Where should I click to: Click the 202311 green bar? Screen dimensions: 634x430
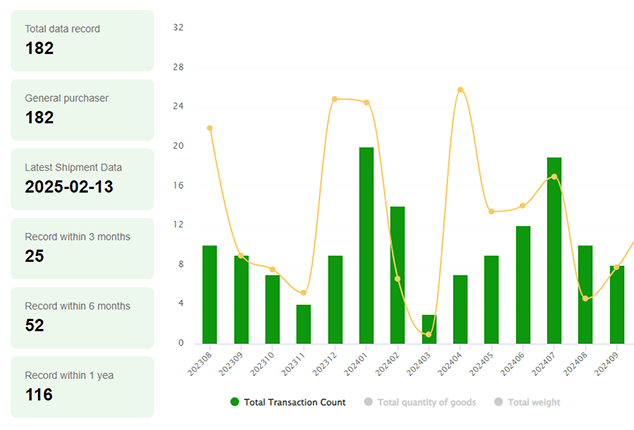coord(303,324)
